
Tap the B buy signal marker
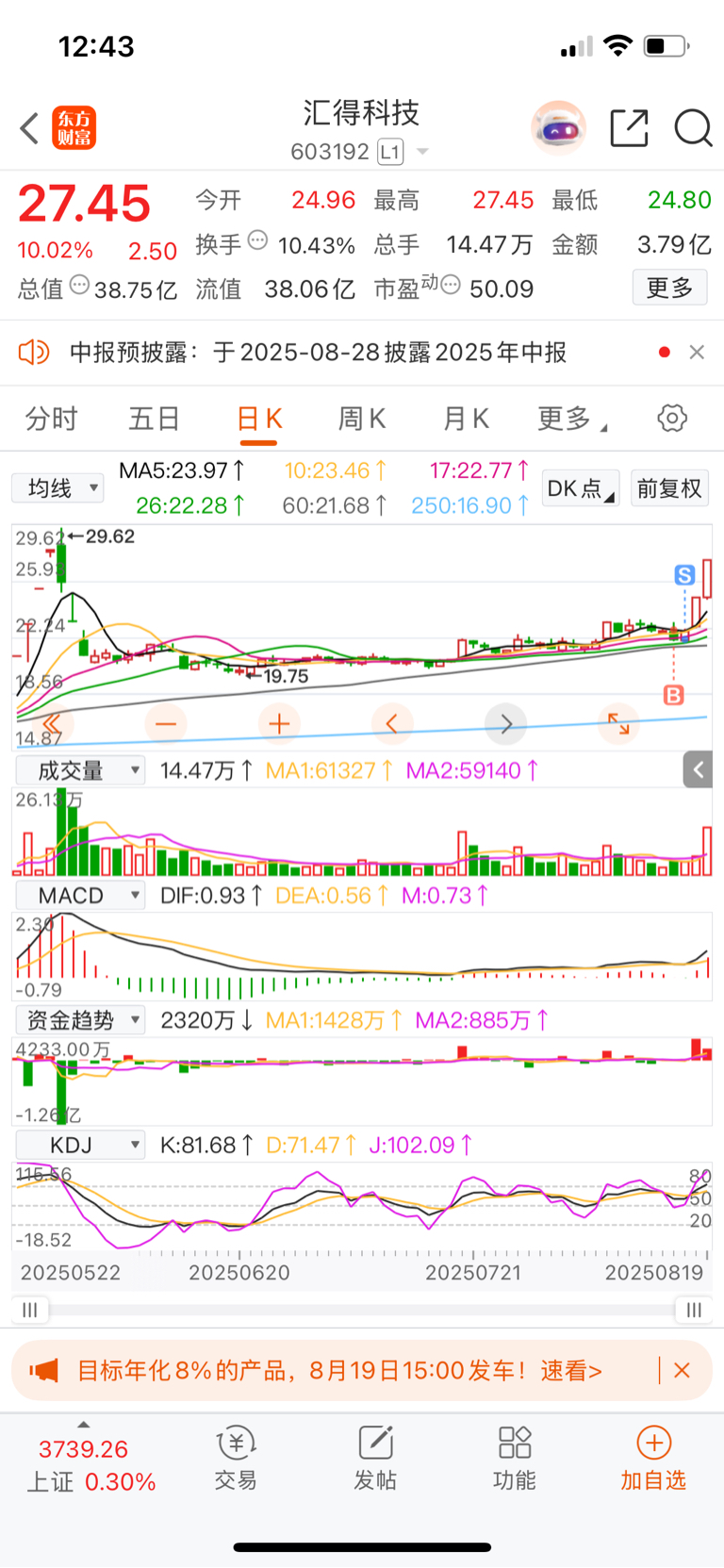point(673,695)
